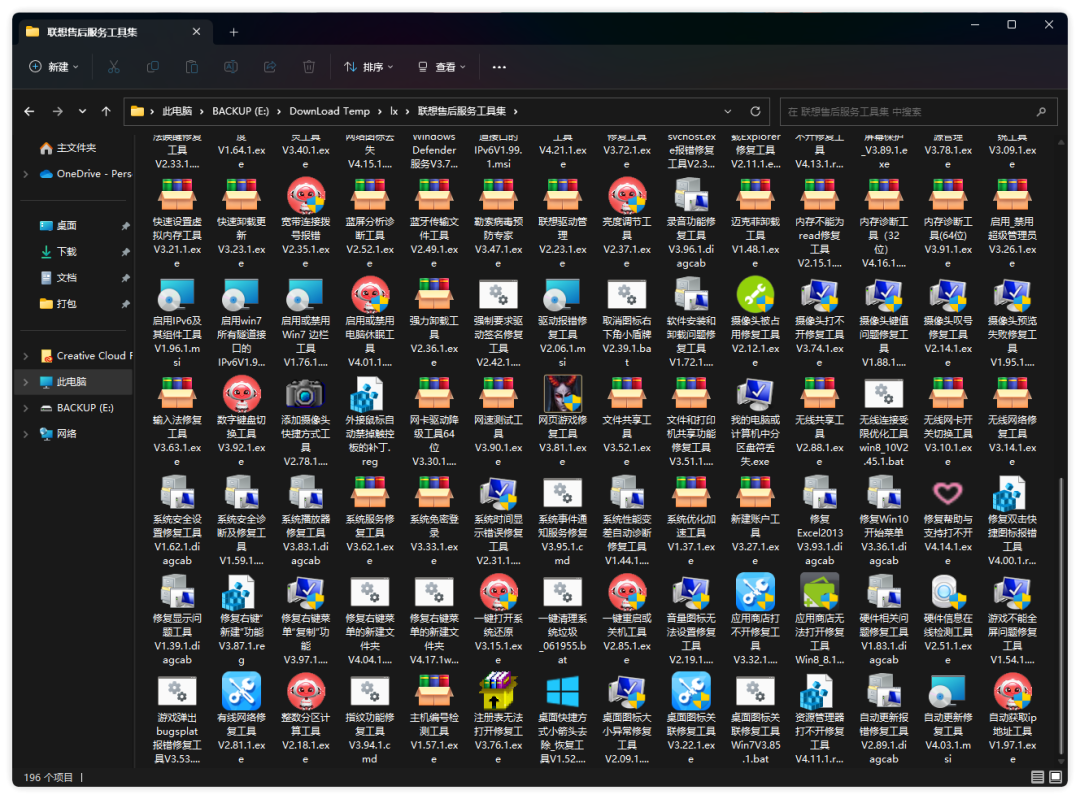Select OneDrive in the navigation pane

pyautogui.click(x=85, y=174)
